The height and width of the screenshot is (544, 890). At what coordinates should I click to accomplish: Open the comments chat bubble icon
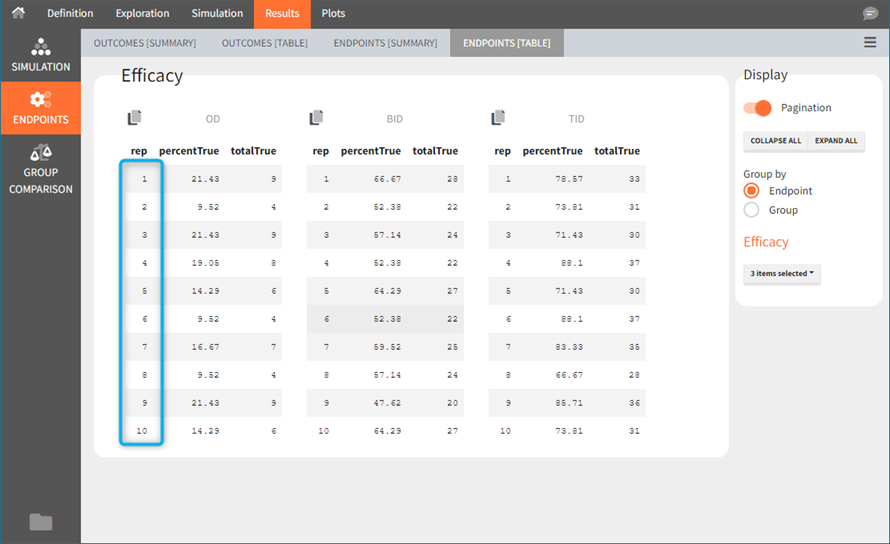(x=870, y=14)
